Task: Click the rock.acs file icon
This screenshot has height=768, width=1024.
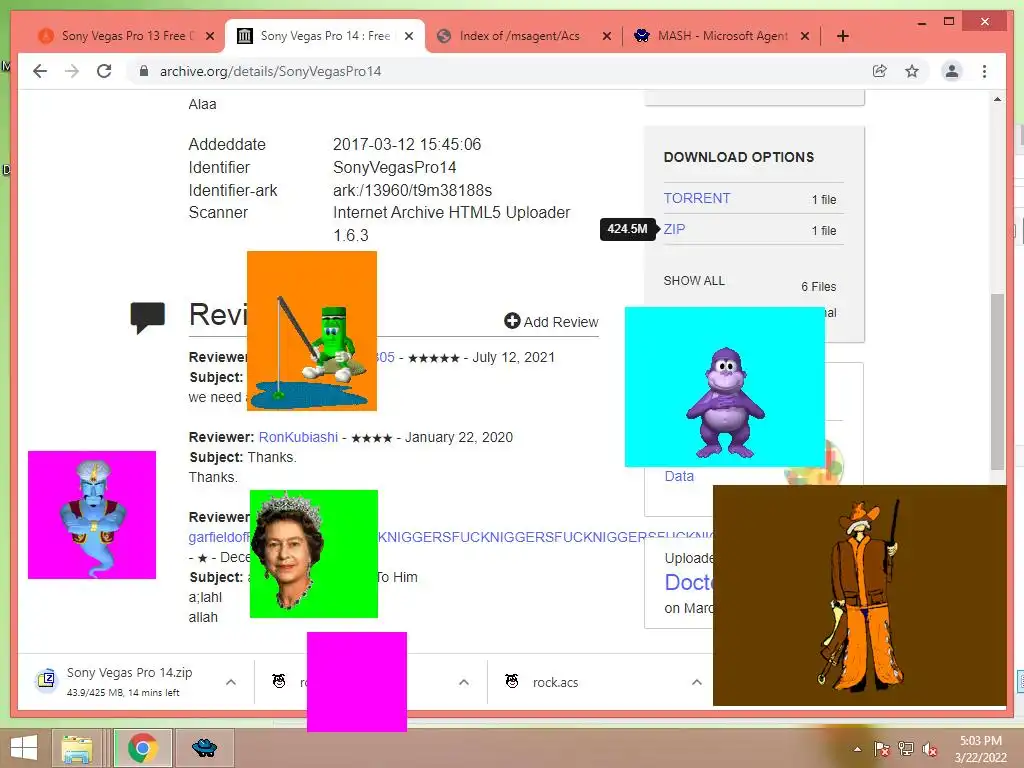Action: point(512,682)
